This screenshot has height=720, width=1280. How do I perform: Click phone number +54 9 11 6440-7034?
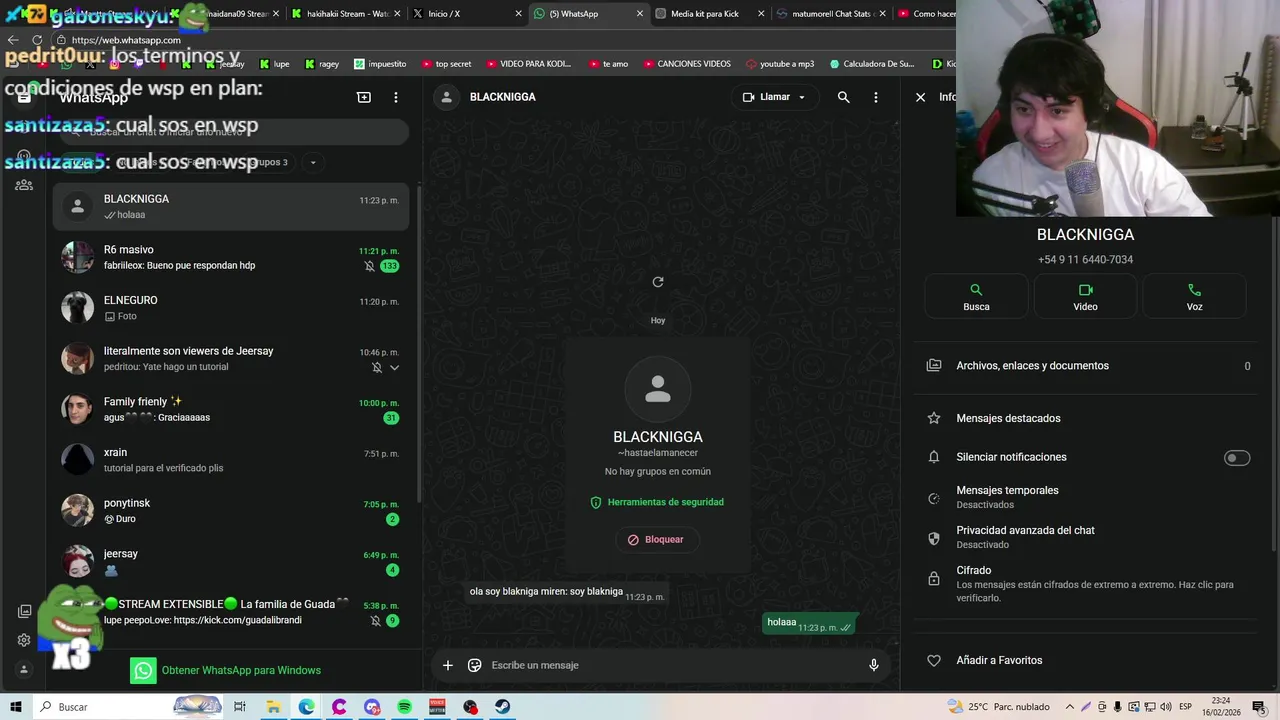tap(1085, 259)
